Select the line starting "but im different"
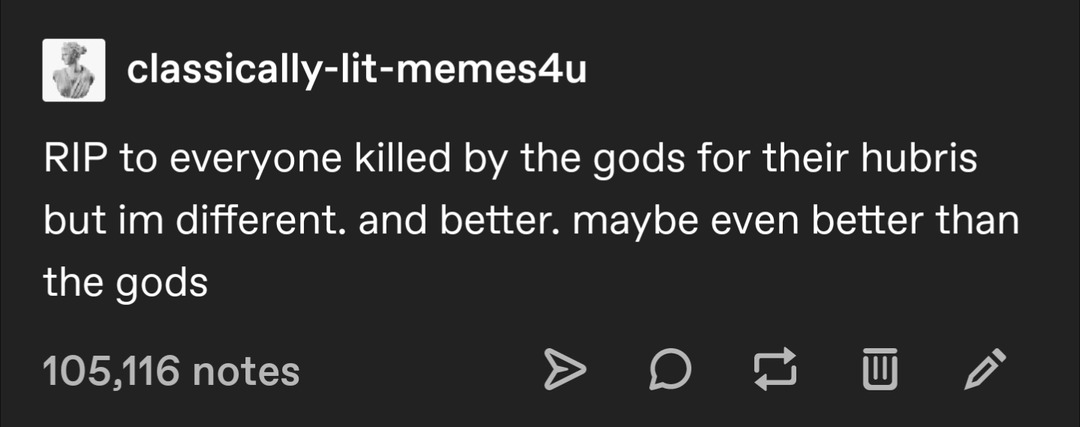 (530, 222)
